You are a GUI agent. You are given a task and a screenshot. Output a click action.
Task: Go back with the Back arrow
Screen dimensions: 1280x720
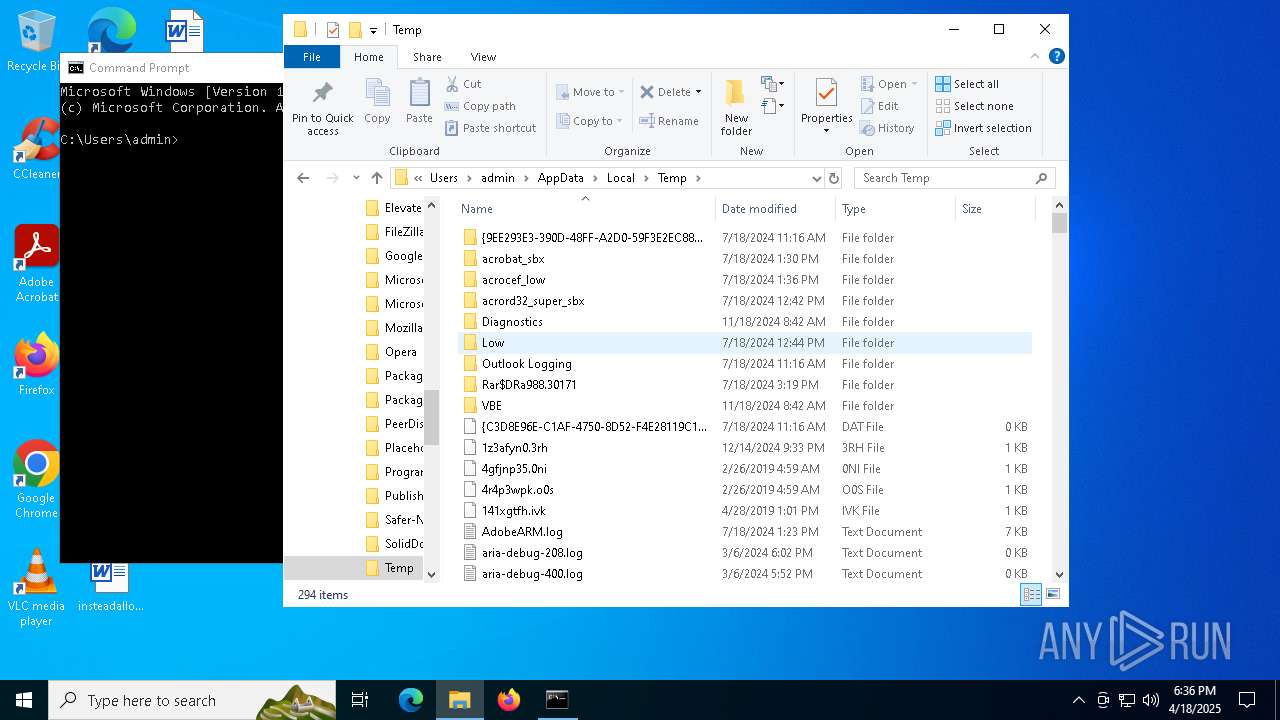tap(303, 178)
